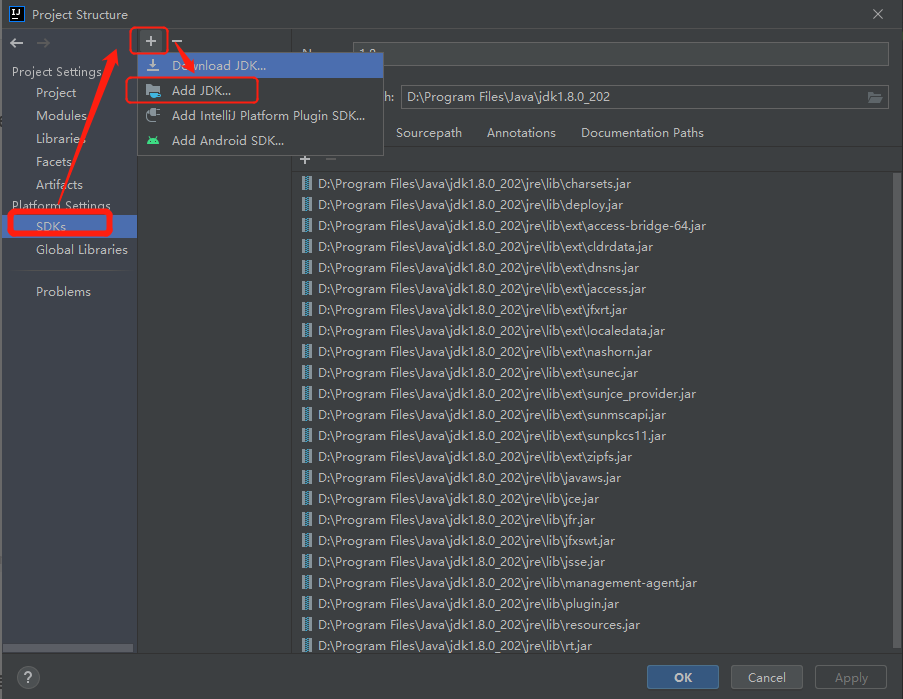Click the archive icon beside nashorn.jar

pos(307,352)
